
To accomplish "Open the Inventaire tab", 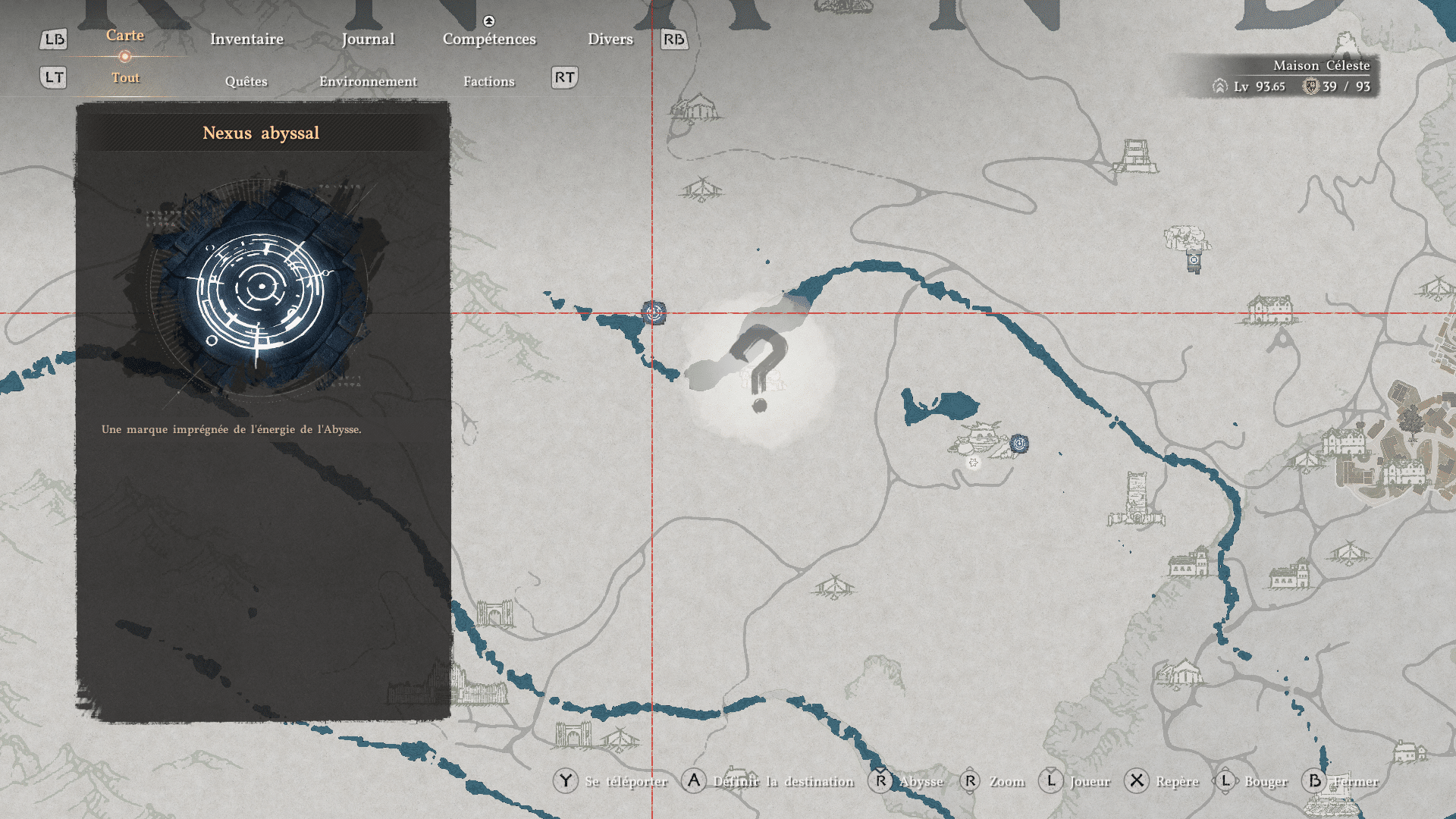I will point(246,39).
